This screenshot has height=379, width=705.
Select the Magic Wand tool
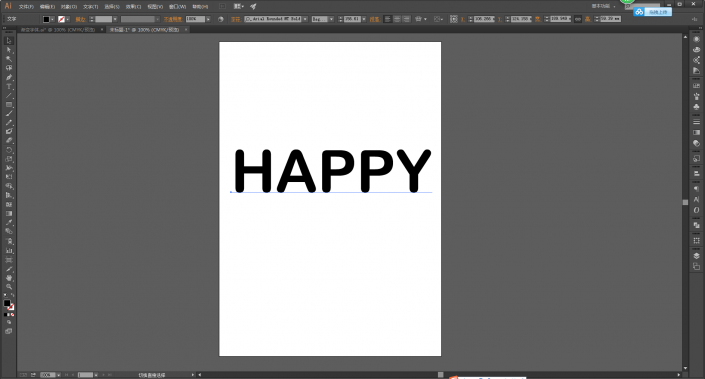(9, 59)
